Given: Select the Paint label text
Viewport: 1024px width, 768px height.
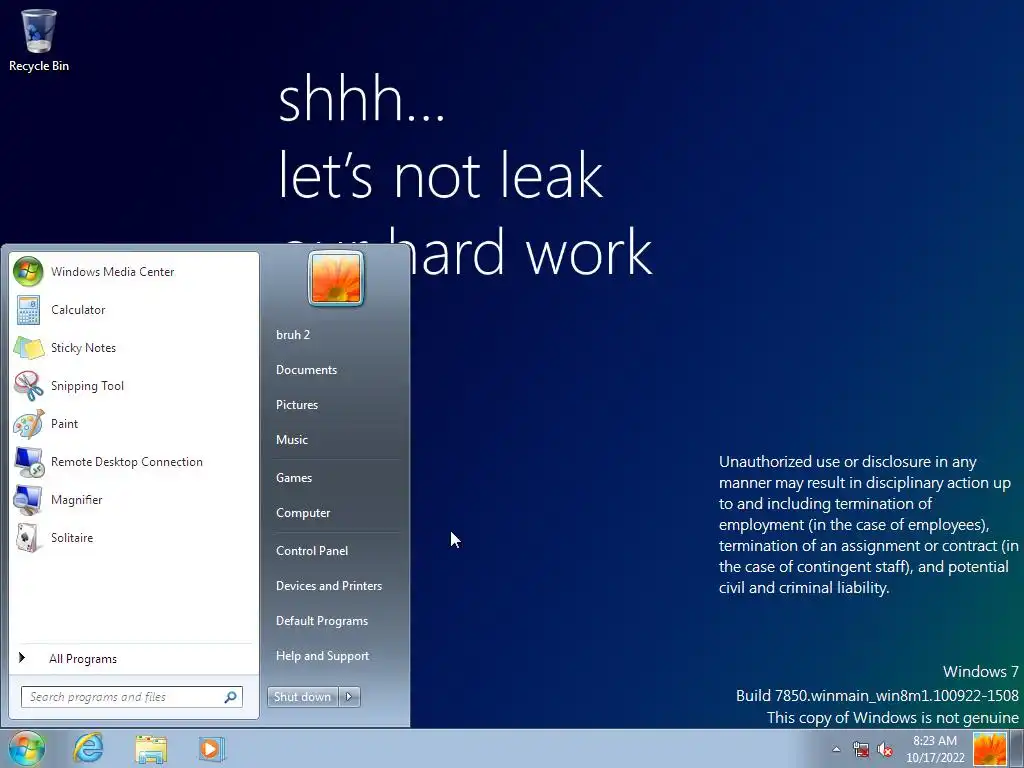Looking at the screenshot, I should [65, 423].
